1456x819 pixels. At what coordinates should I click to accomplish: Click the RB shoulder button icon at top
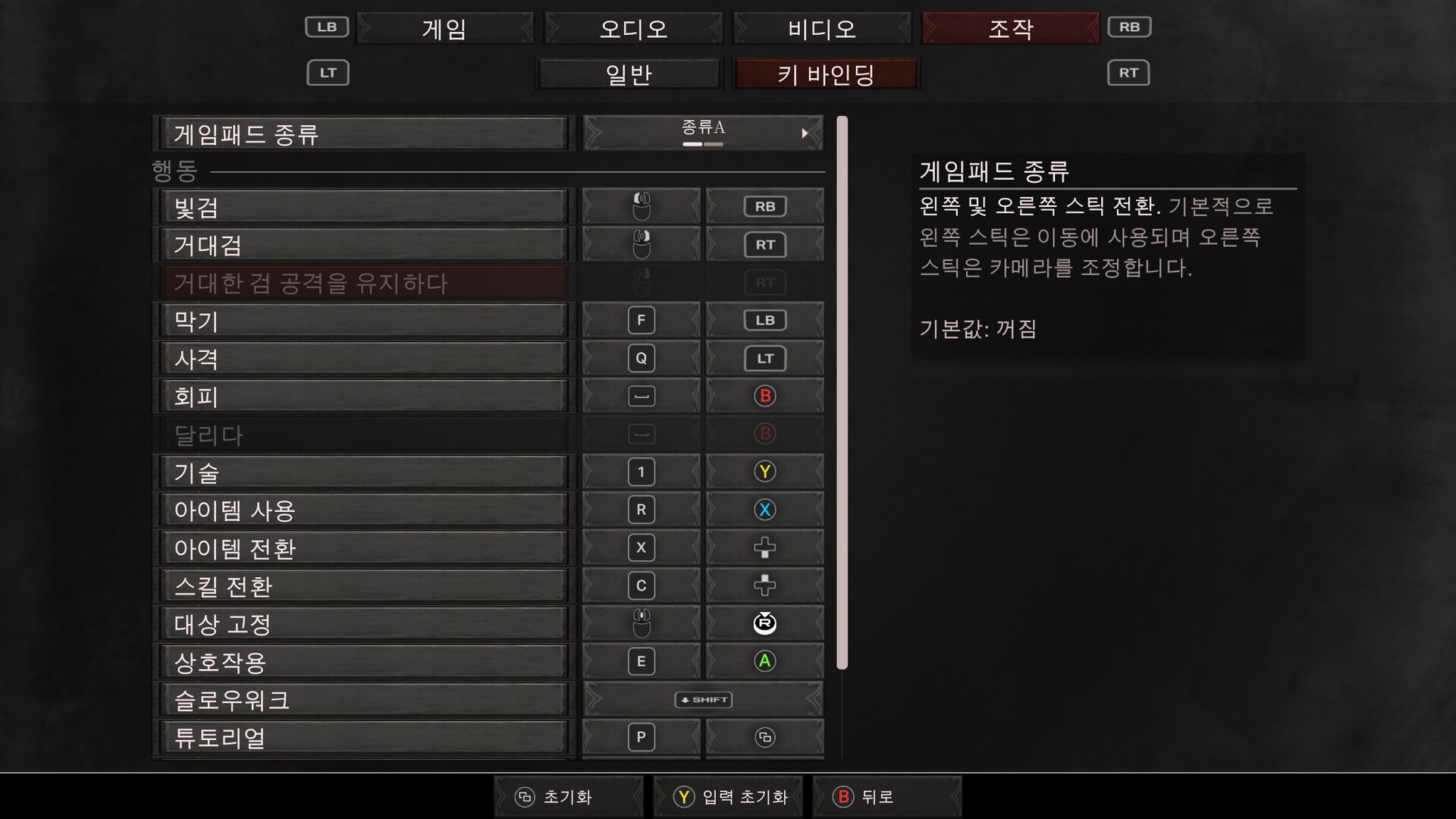point(1129,27)
